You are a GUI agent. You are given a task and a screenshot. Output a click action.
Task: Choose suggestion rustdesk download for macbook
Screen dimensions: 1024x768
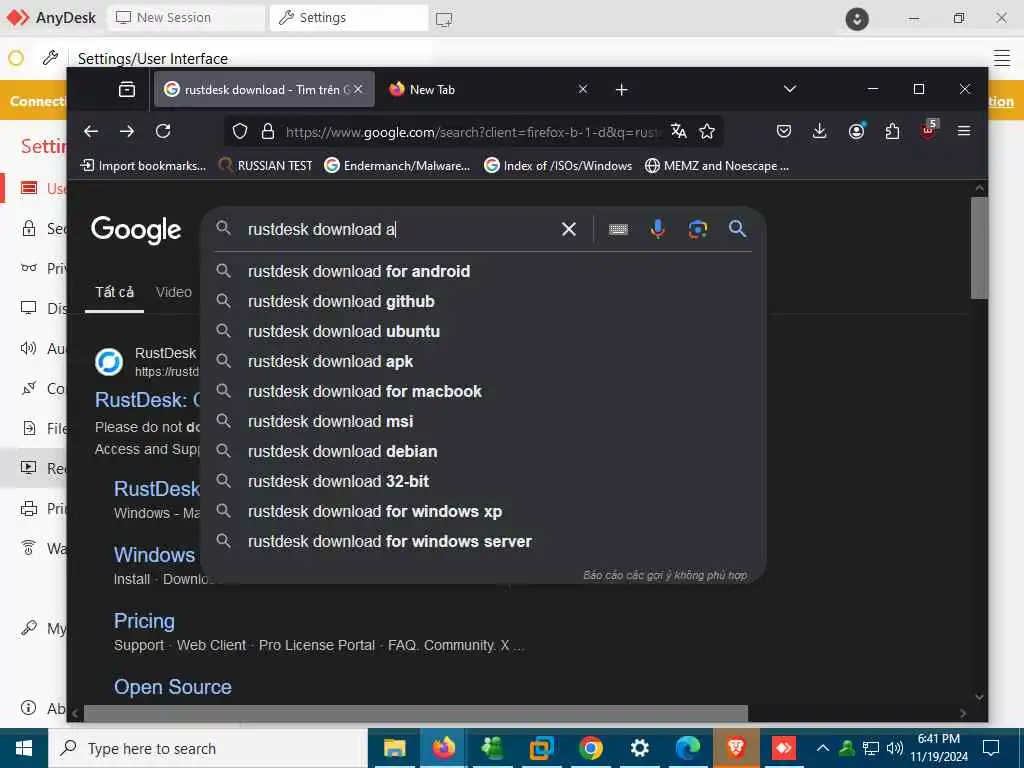click(483, 391)
